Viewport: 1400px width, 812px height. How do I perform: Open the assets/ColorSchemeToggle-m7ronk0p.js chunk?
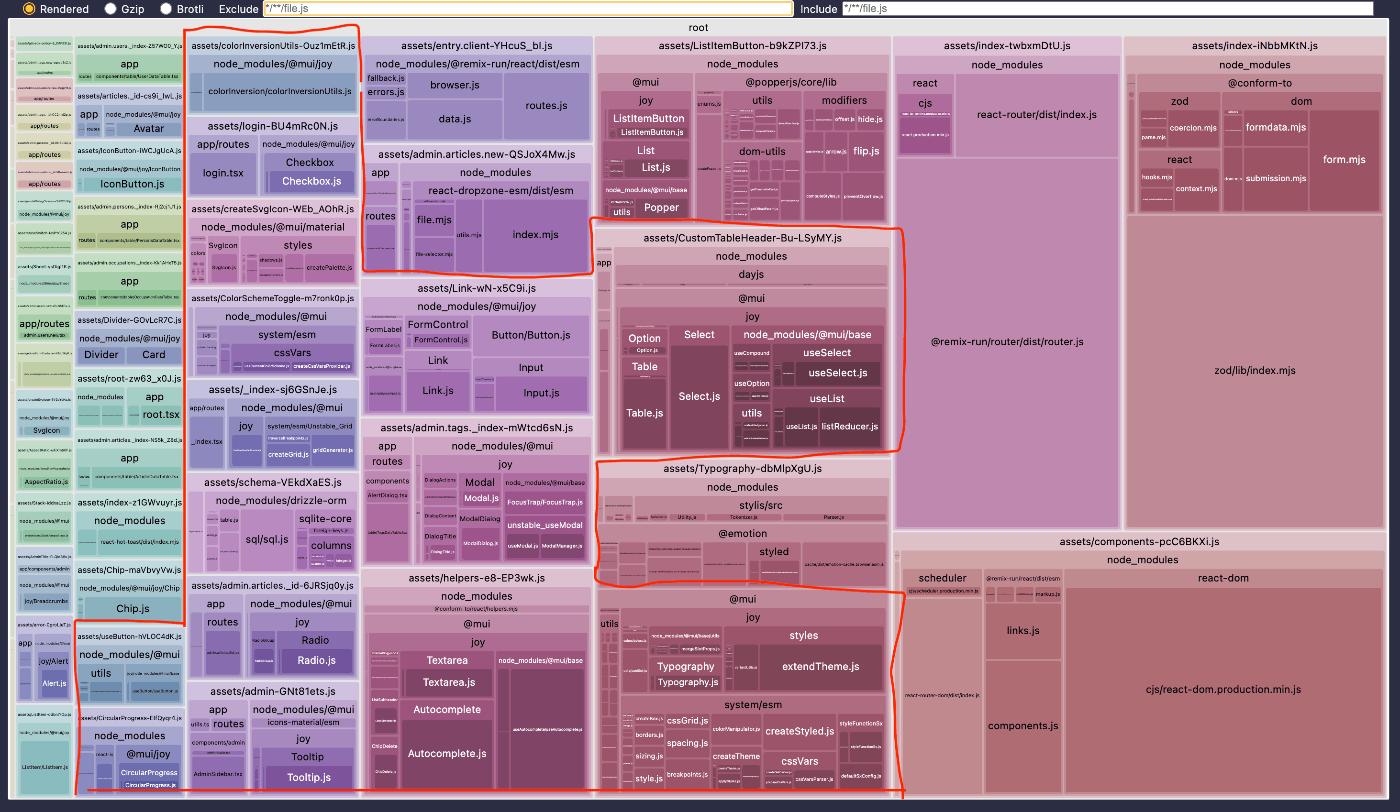[272, 298]
